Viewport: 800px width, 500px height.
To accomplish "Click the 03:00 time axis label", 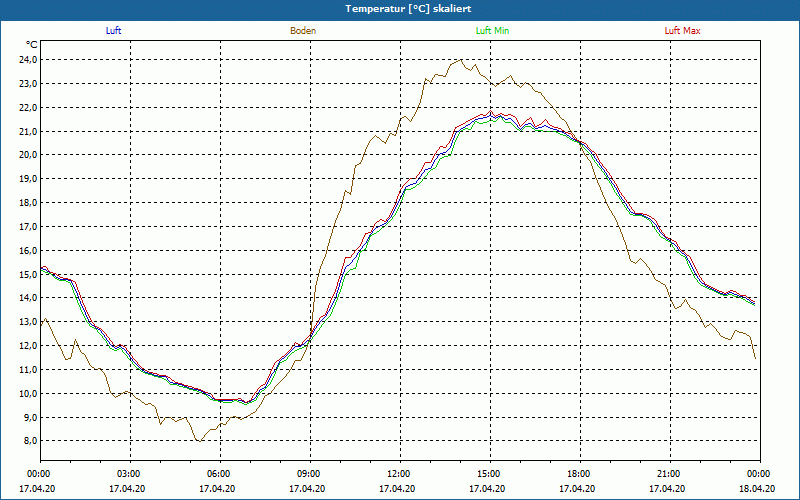I will click(x=127, y=474).
